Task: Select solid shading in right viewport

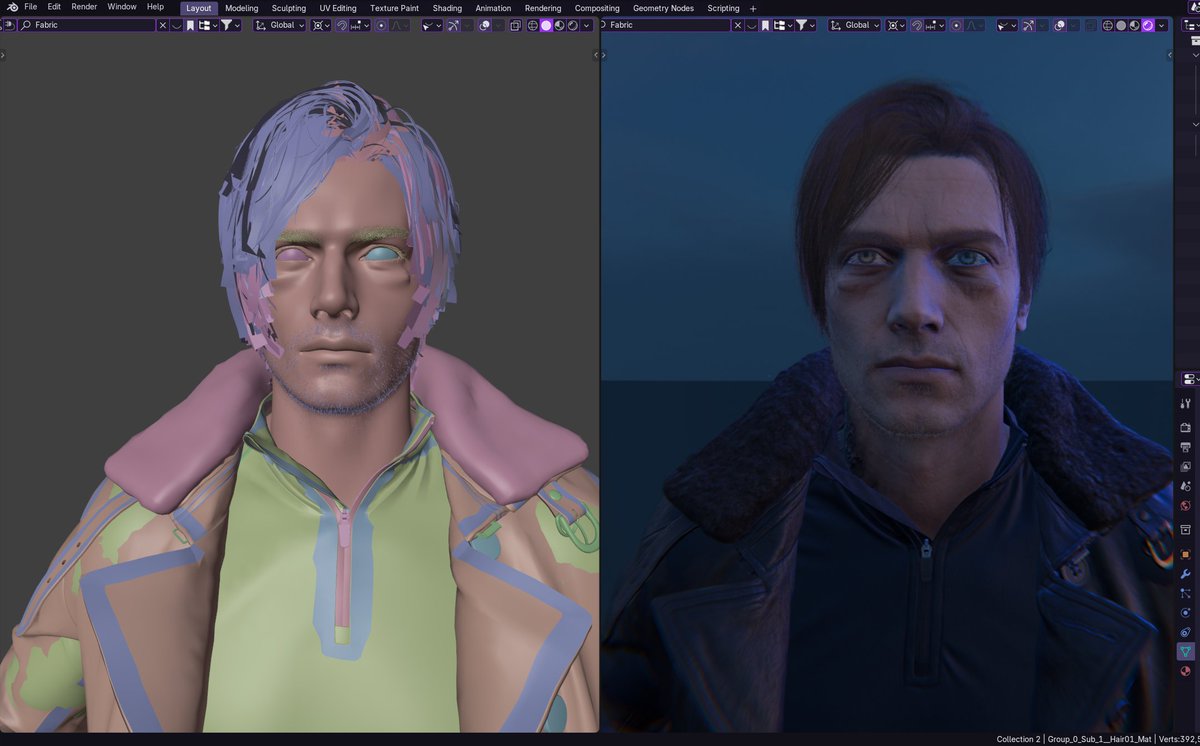Action: tap(1121, 25)
